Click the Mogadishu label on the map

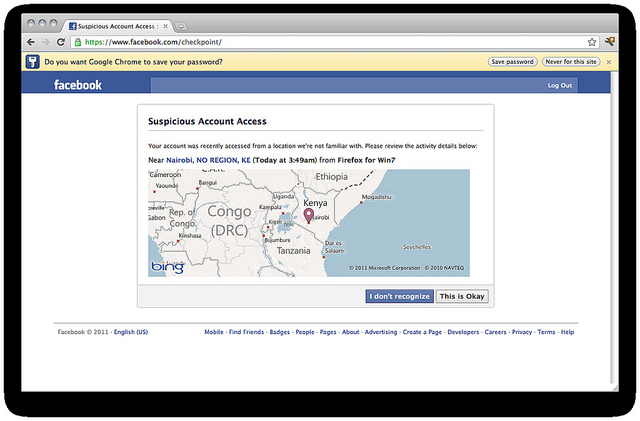point(376,197)
